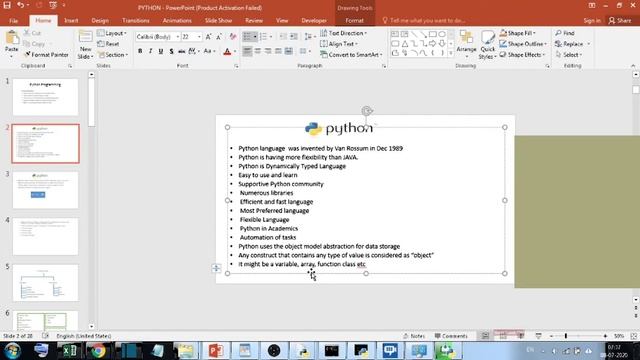The width and height of the screenshot is (640, 360).
Task: Switch to Slide Sorter view
Action: 503,336
